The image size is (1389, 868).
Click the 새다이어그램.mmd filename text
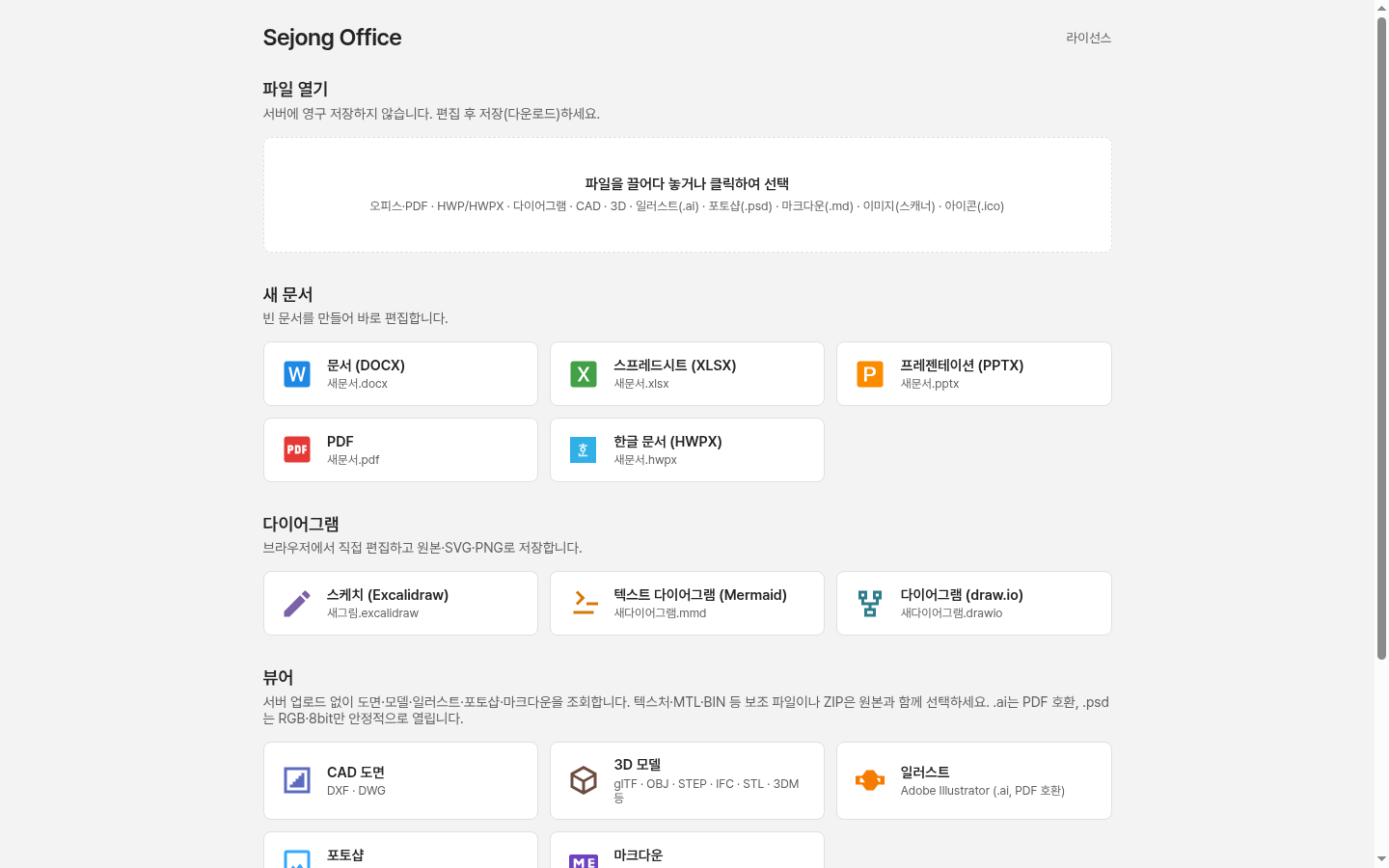click(x=660, y=613)
